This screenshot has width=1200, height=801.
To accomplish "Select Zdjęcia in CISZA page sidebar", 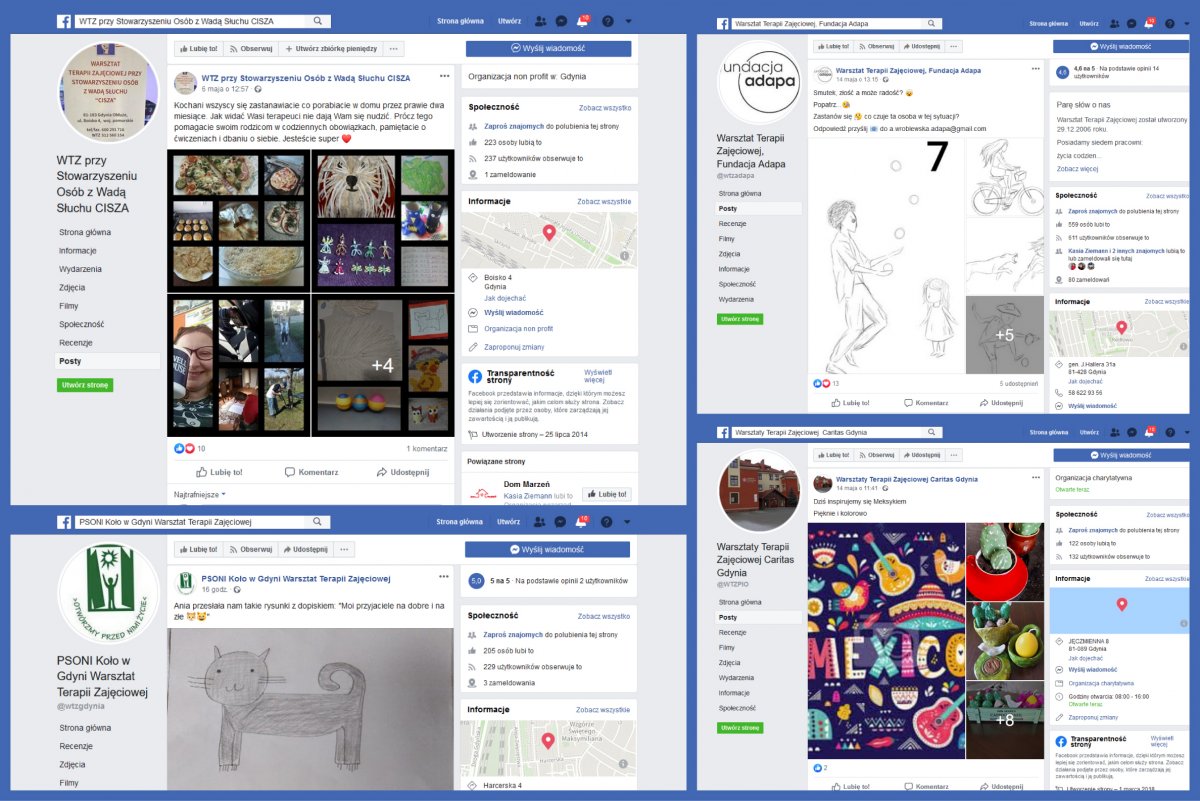I will (72, 287).
